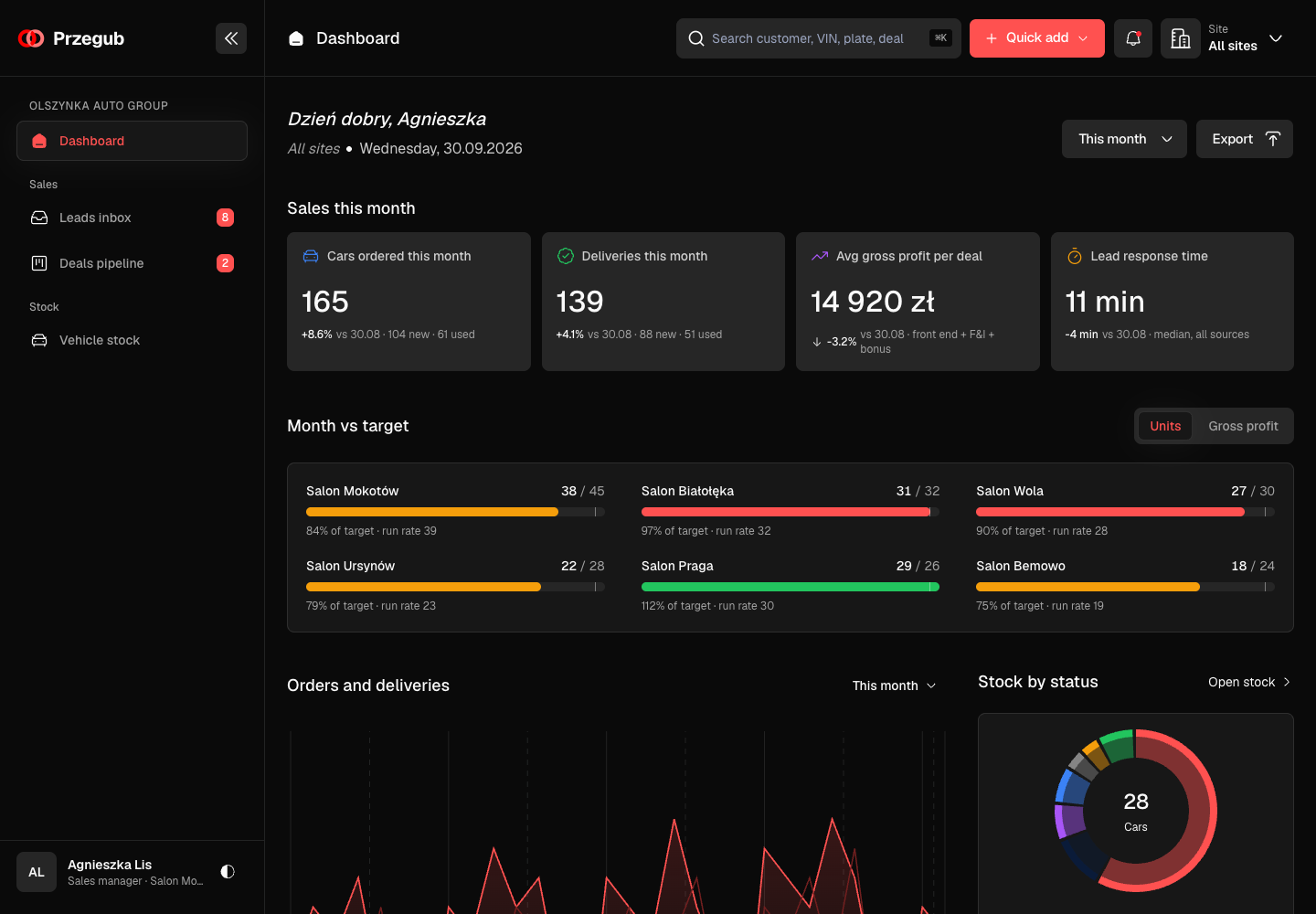This screenshot has width=1316, height=914.
Task: Focus the customer search field
Action: 819,38
